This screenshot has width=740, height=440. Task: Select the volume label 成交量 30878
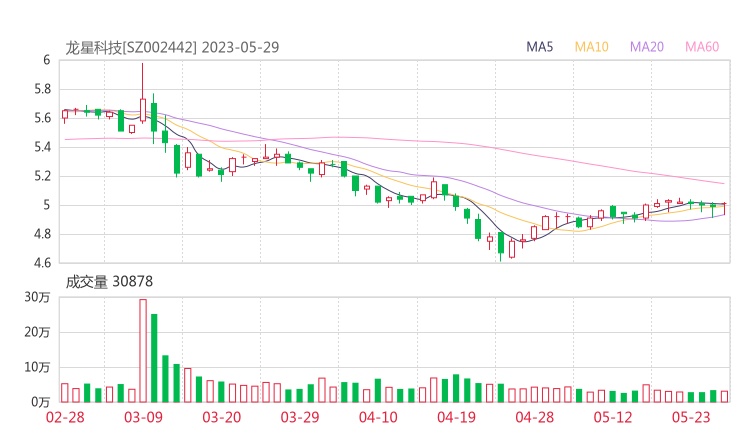(x=109, y=282)
